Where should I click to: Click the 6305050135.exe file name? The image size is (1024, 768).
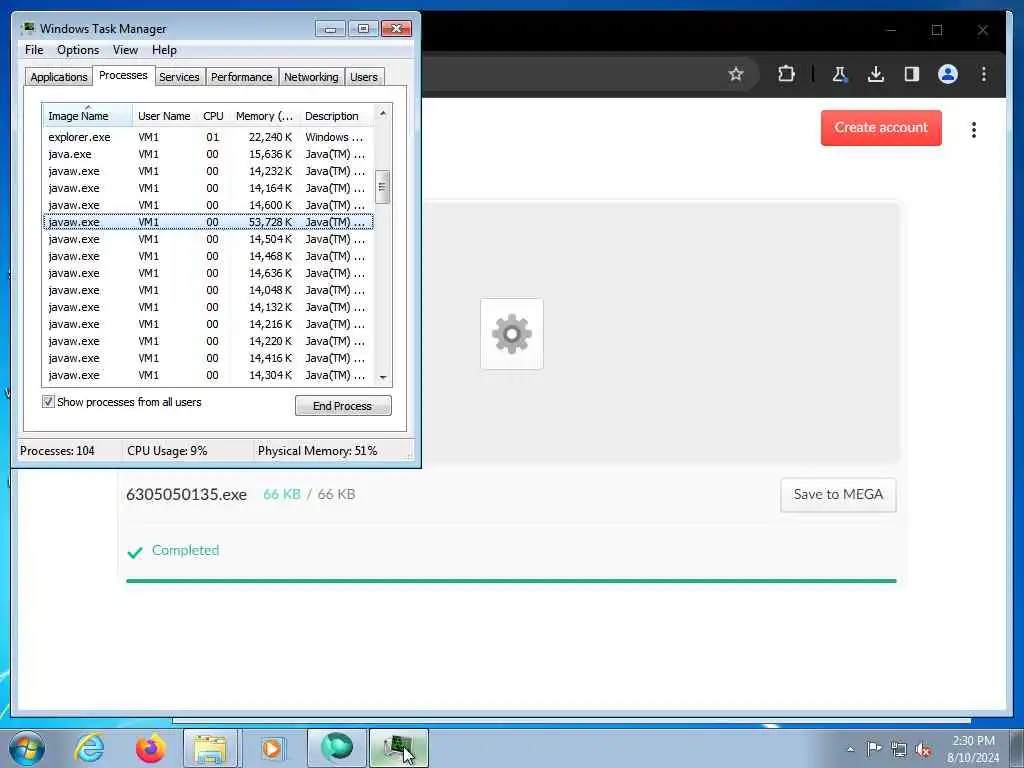tap(186, 494)
